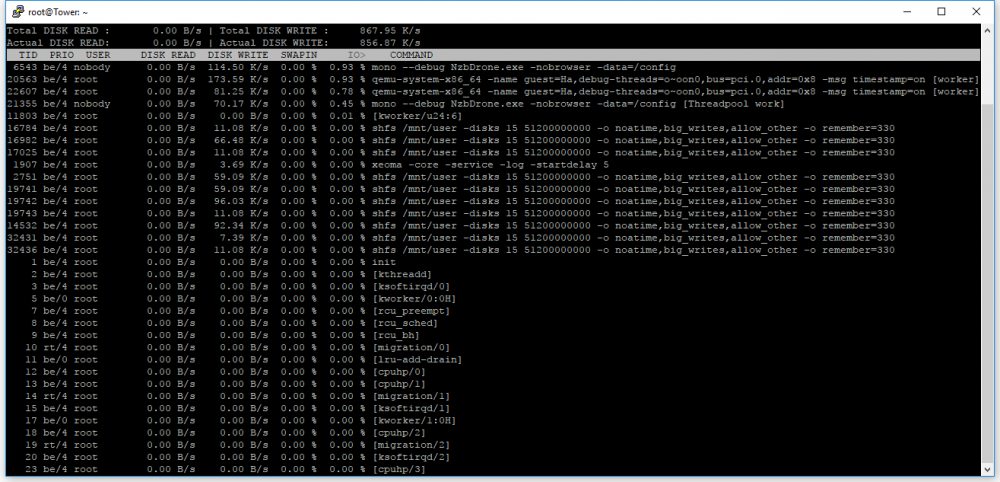Click the [cpuhp/3] command

coord(399,469)
